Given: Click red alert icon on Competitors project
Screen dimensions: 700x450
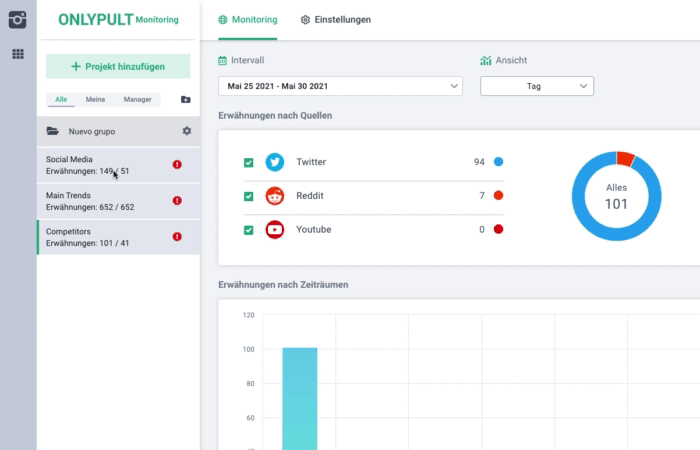Looking at the screenshot, I should [x=177, y=237].
